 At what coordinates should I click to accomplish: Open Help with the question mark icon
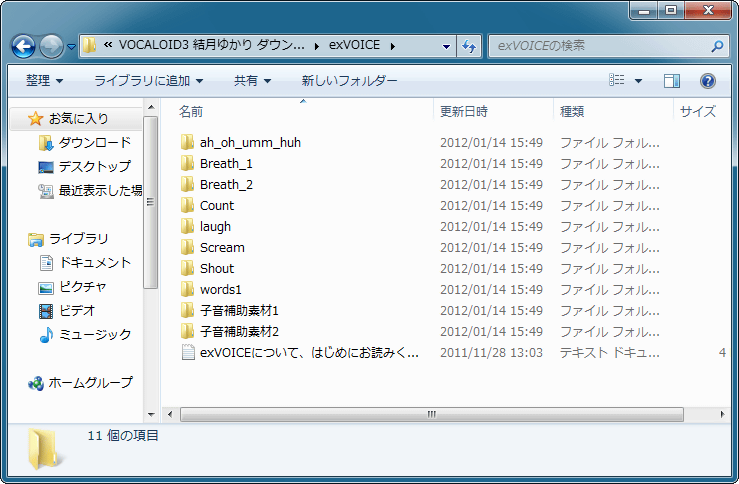708,81
